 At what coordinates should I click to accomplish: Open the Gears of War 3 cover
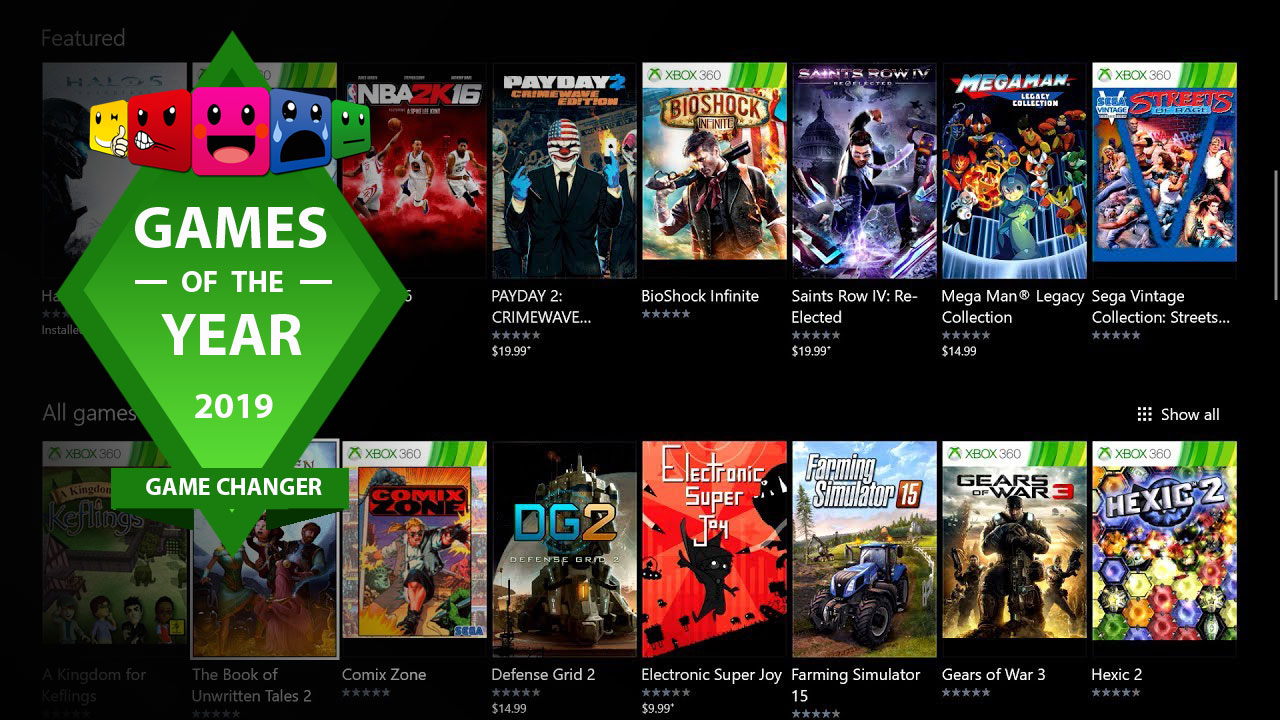1014,549
